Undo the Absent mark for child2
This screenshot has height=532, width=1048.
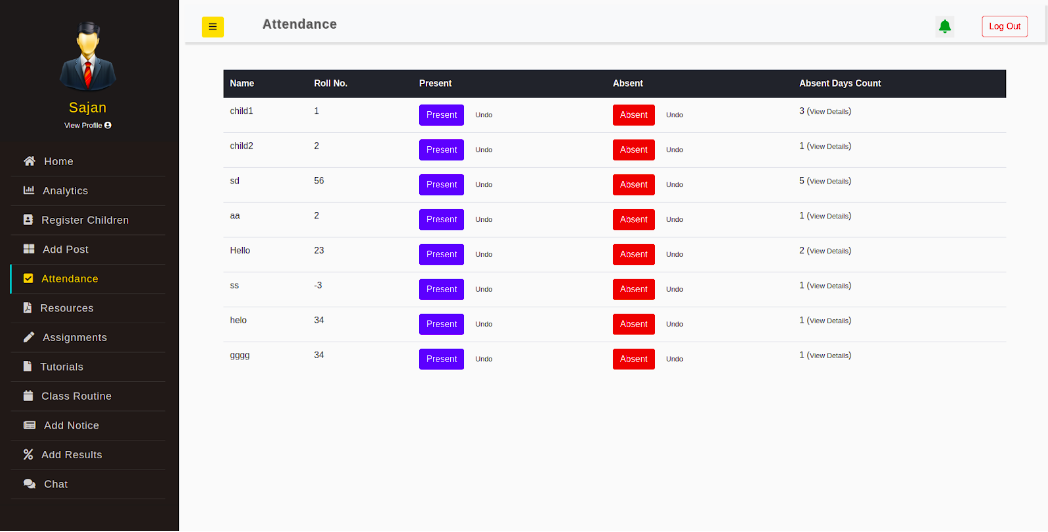[675, 150]
